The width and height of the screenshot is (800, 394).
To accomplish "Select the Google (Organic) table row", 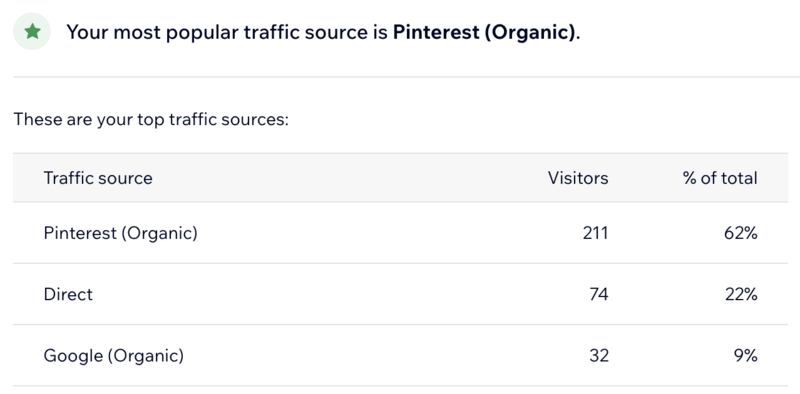I will pos(401,356).
